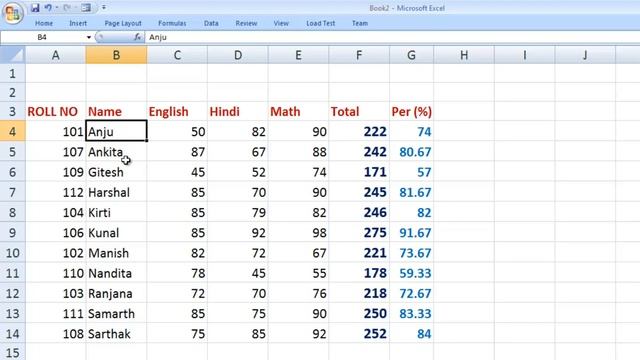
Task: Click Total value 252
Action: pos(359,334)
